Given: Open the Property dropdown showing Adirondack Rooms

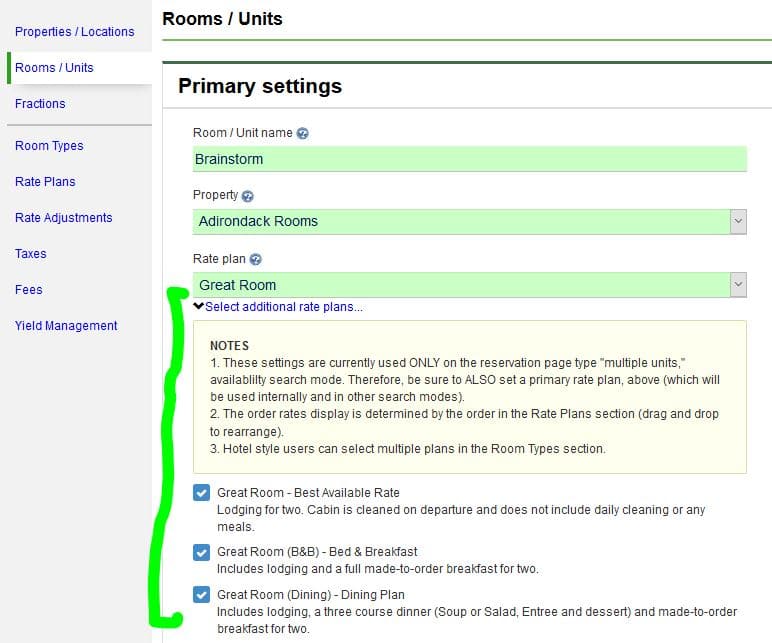Looking at the screenshot, I should click(738, 222).
